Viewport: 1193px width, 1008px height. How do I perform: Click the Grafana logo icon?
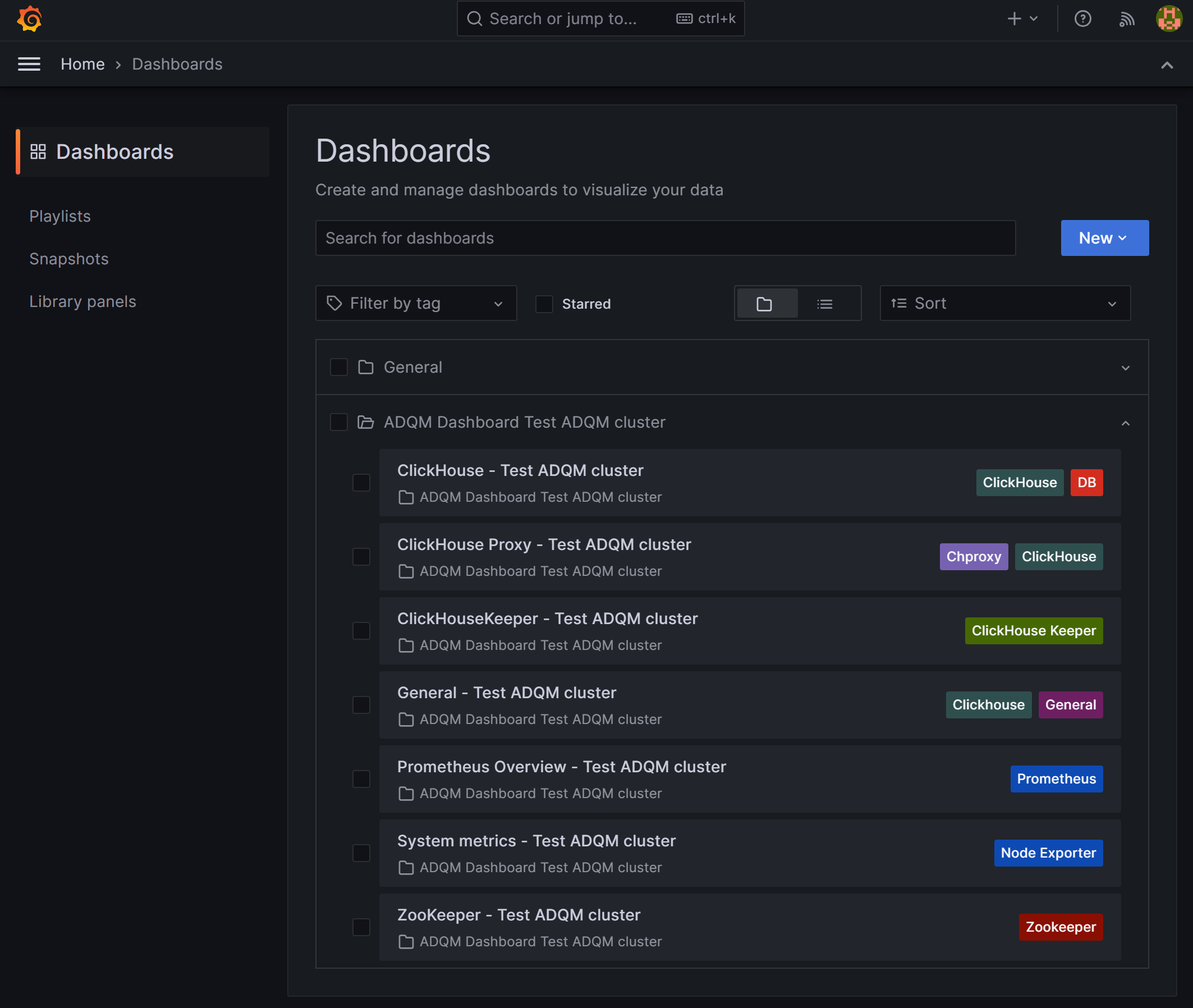click(x=29, y=19)
